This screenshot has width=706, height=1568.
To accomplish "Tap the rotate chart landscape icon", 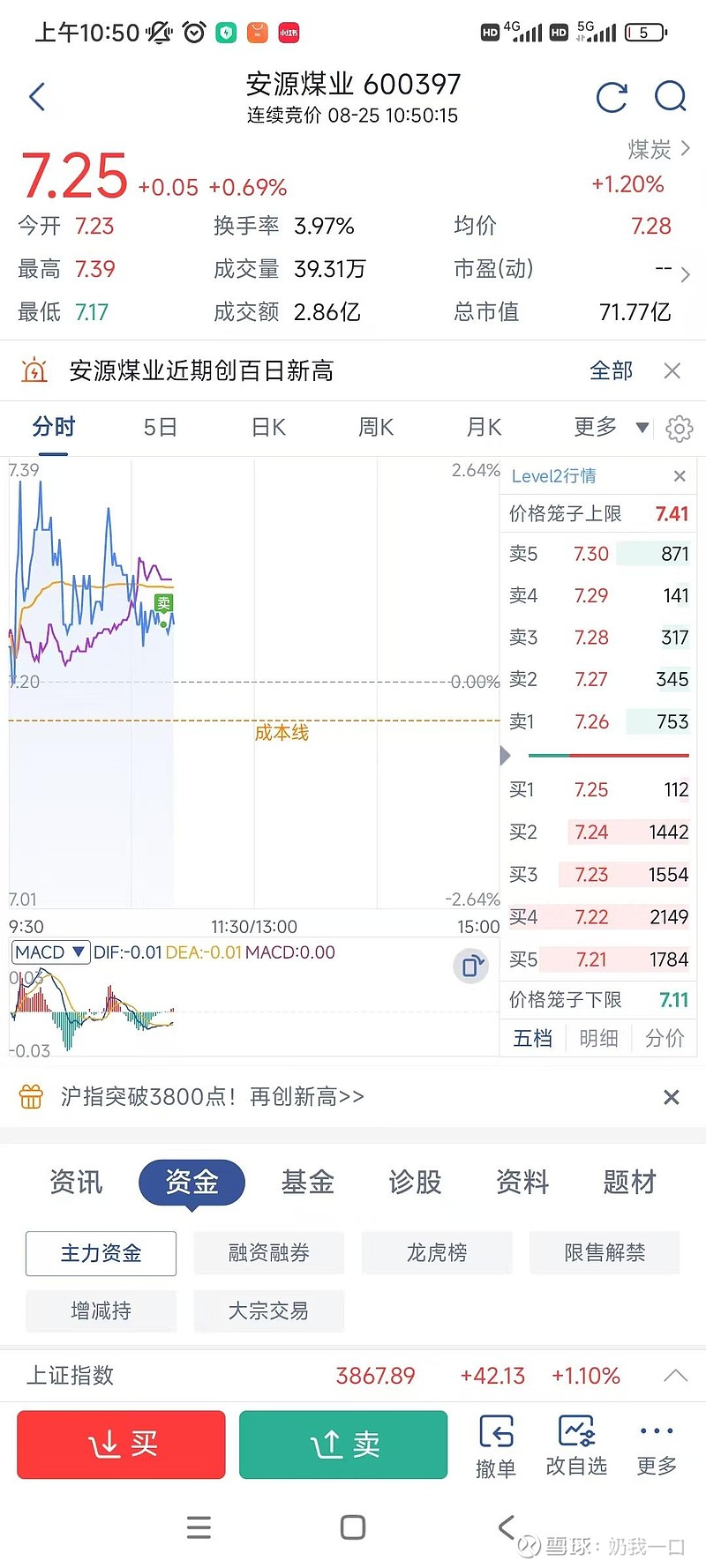I will click(471, 966).
